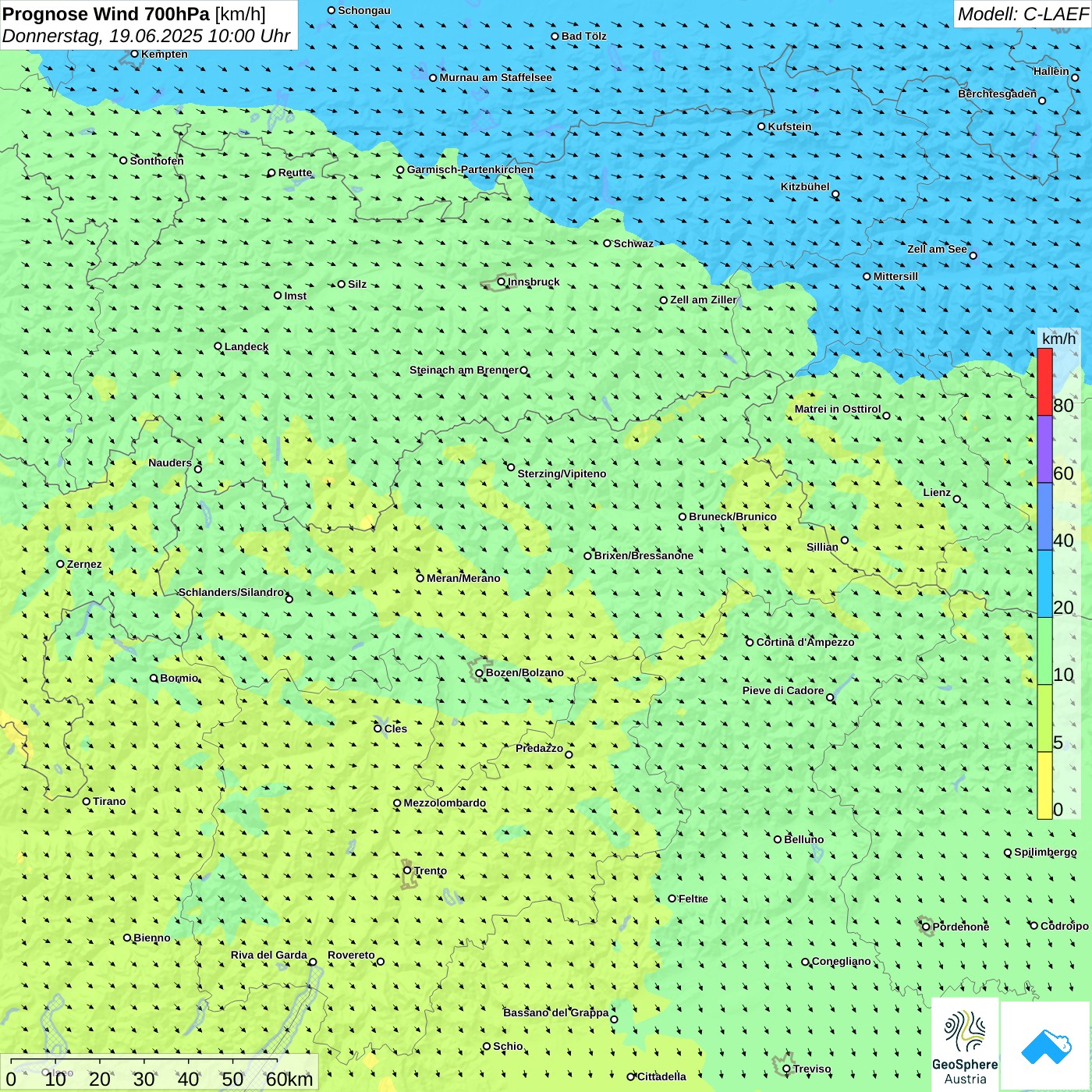Viewport: 1092px width, 1092px height.
Task: Click the 'Spilimbergo' label
Action: pos(1045,852)
